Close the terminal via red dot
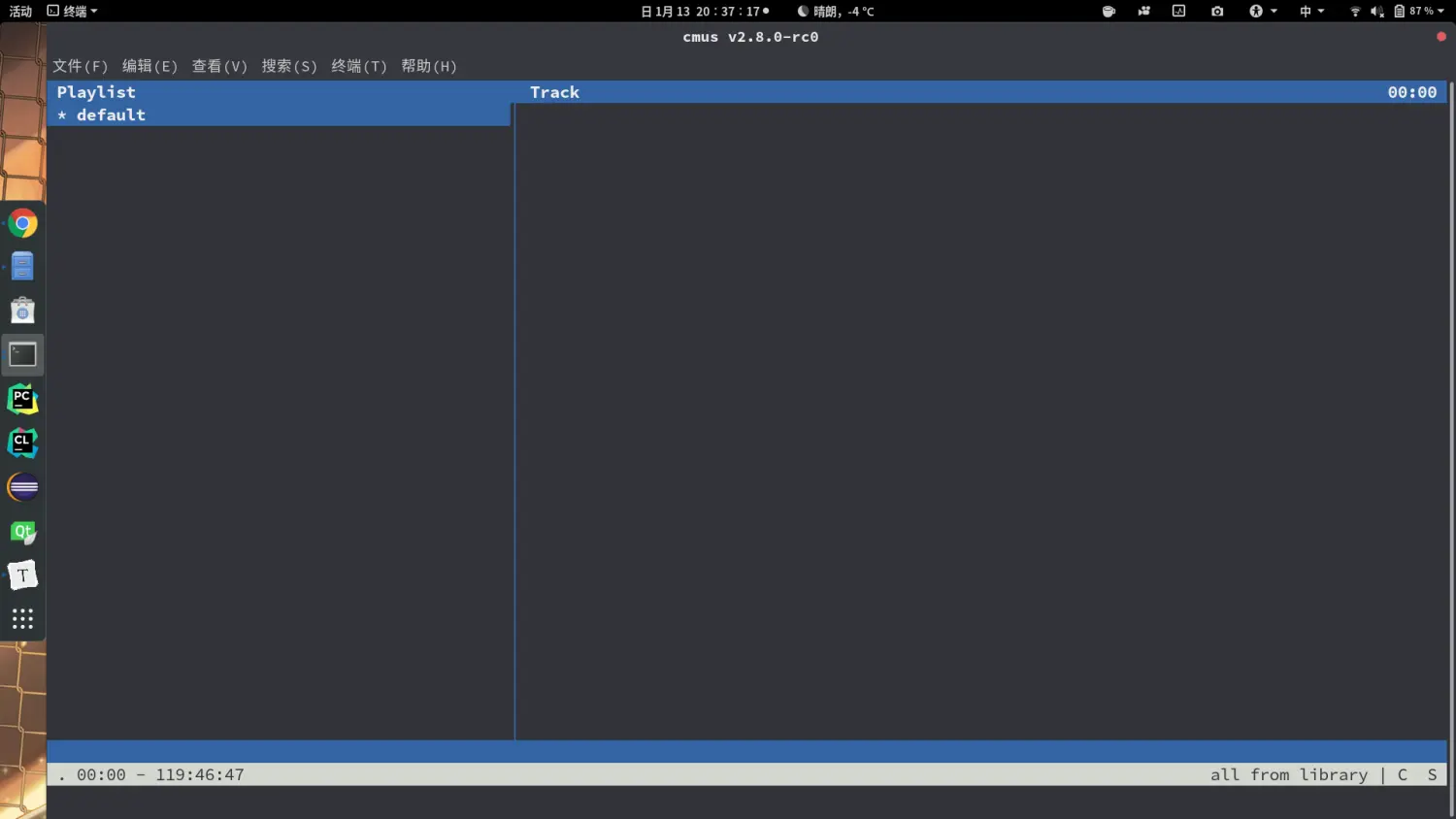Viewport: 1456px width, 819px height. pyautogui.click(x=1441, y=37)
